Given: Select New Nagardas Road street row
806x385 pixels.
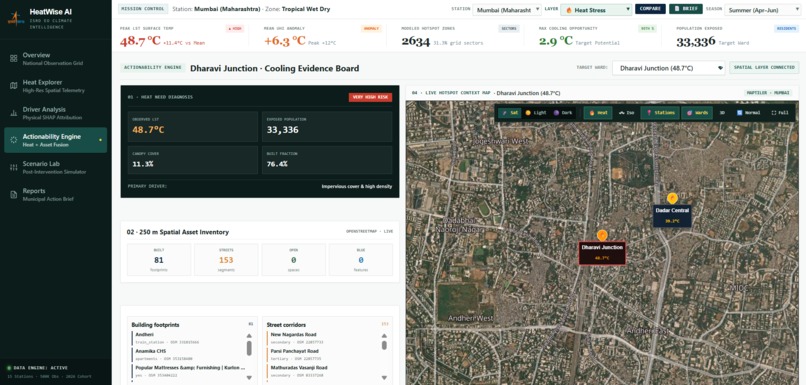Looking at the screenshot, I should pyautogui.click(x=322, y=338).
